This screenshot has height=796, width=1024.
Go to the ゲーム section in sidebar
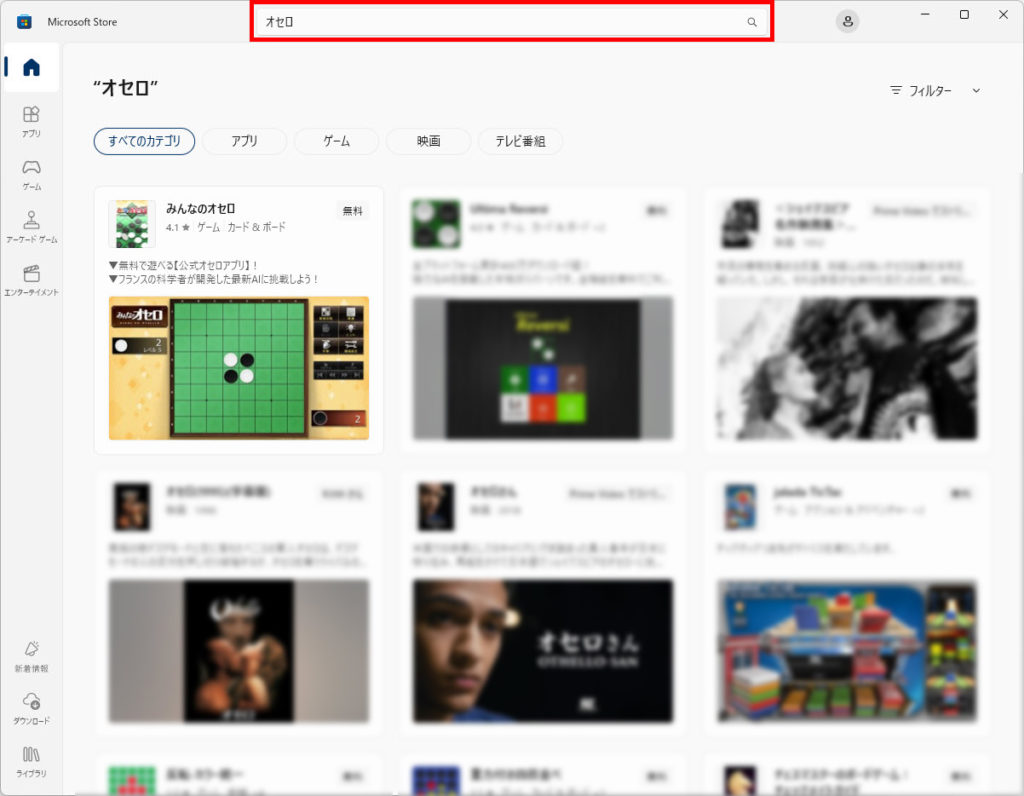pos(31,173)
